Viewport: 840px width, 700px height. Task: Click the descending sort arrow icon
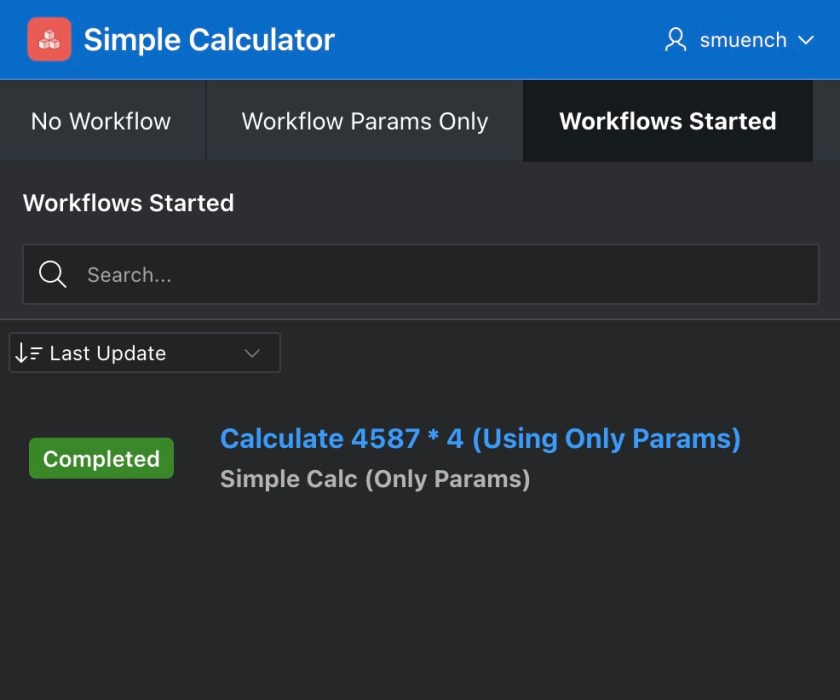pyautogui.click(x=27, y=352)
